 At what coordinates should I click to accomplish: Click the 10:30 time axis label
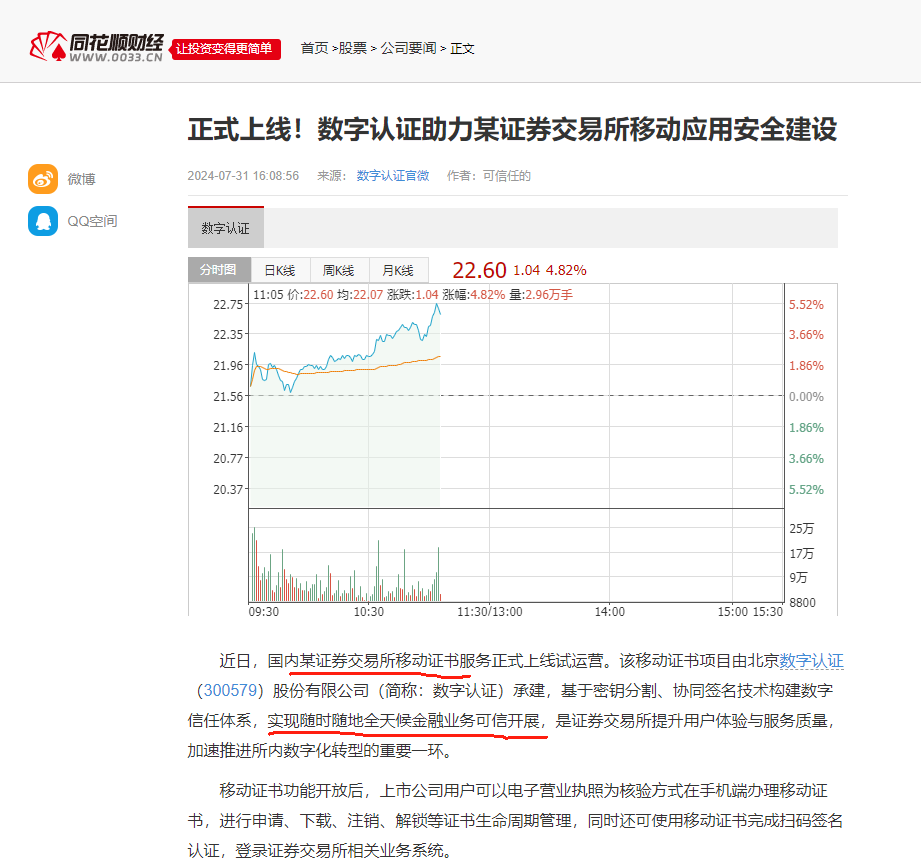pos(369,612)
